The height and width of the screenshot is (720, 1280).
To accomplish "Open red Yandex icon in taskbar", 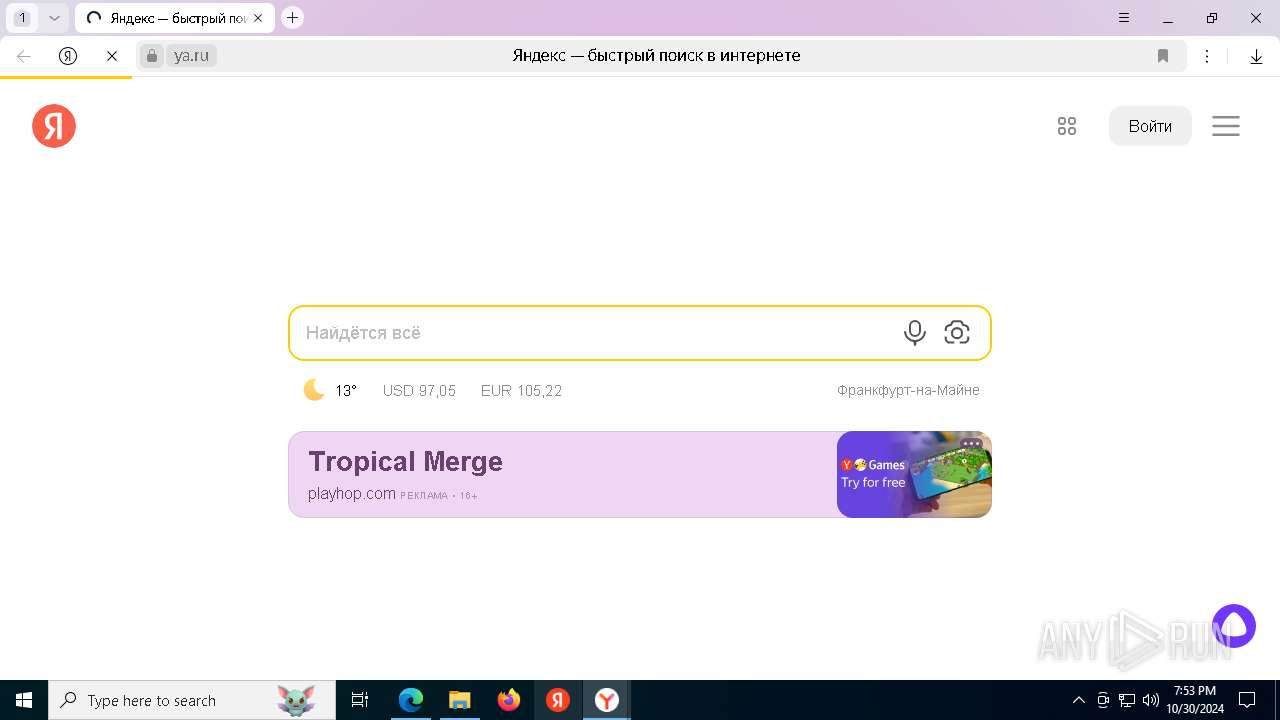I will (558, 700).
